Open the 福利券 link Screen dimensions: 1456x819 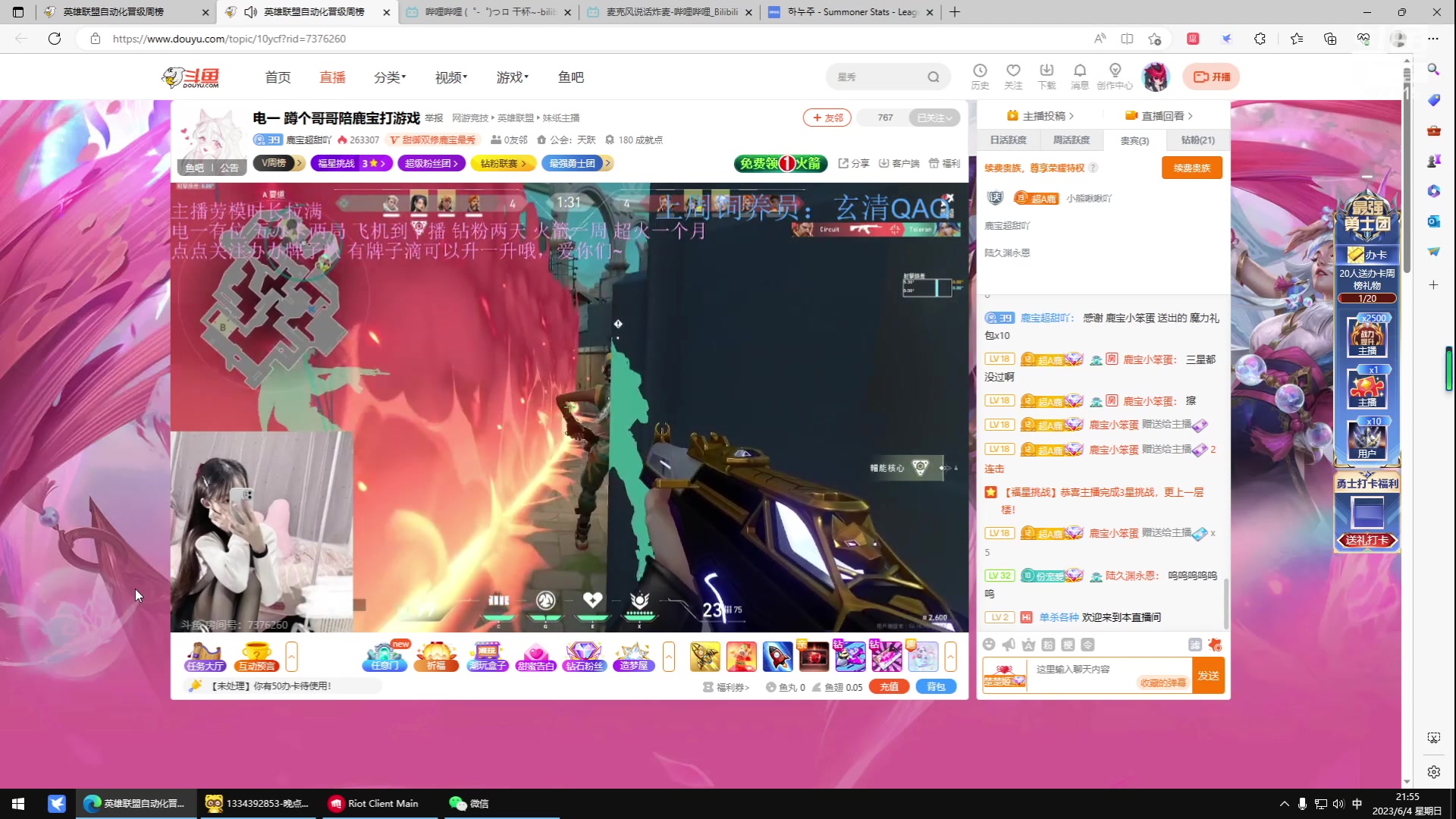coord(726,687)
